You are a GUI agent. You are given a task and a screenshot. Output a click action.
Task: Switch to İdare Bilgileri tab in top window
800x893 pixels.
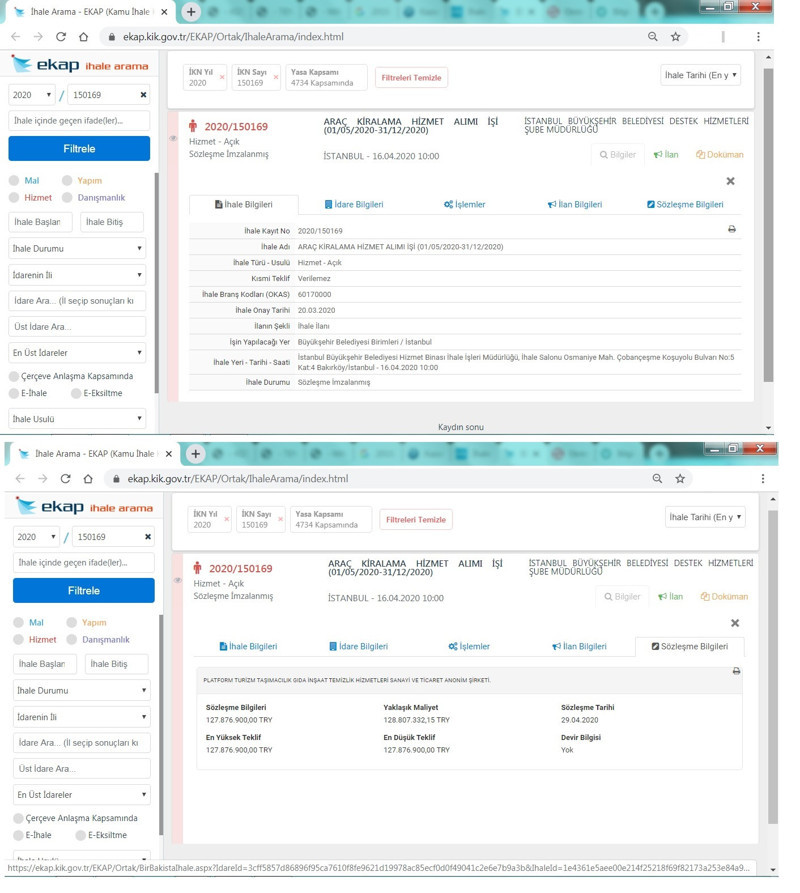[354, 204]
